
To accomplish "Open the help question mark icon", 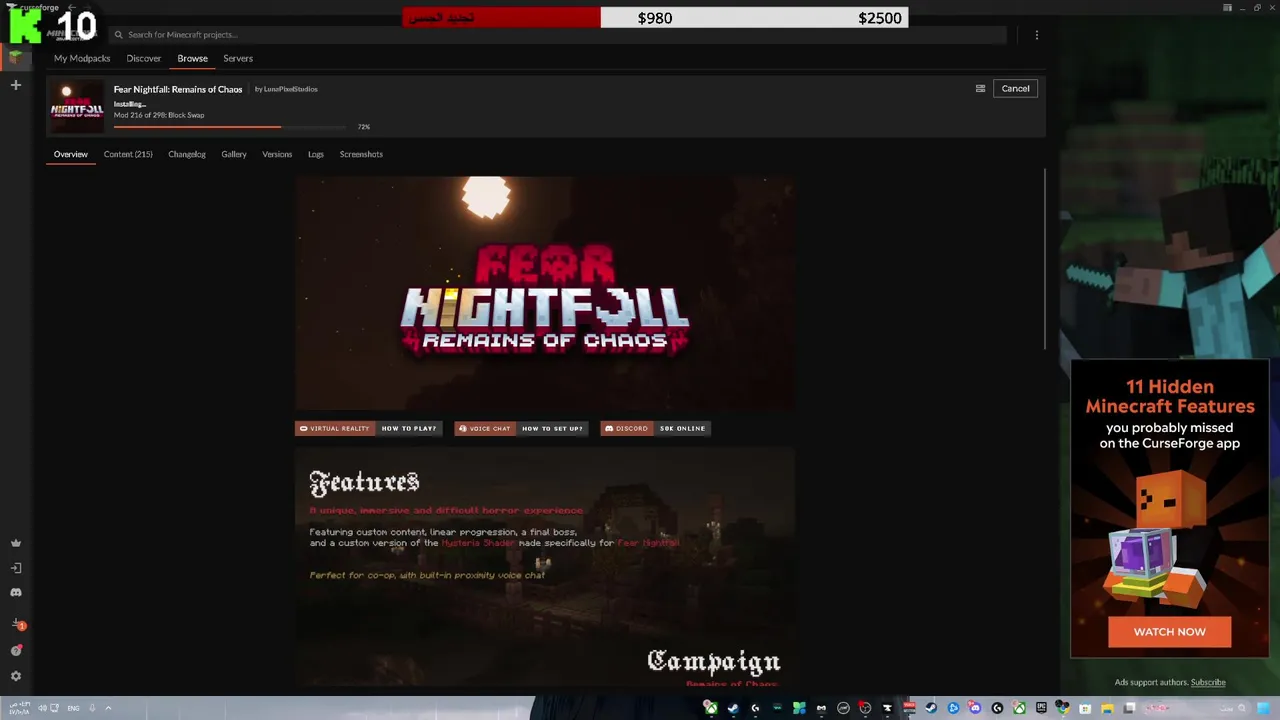I will point(15,650).
